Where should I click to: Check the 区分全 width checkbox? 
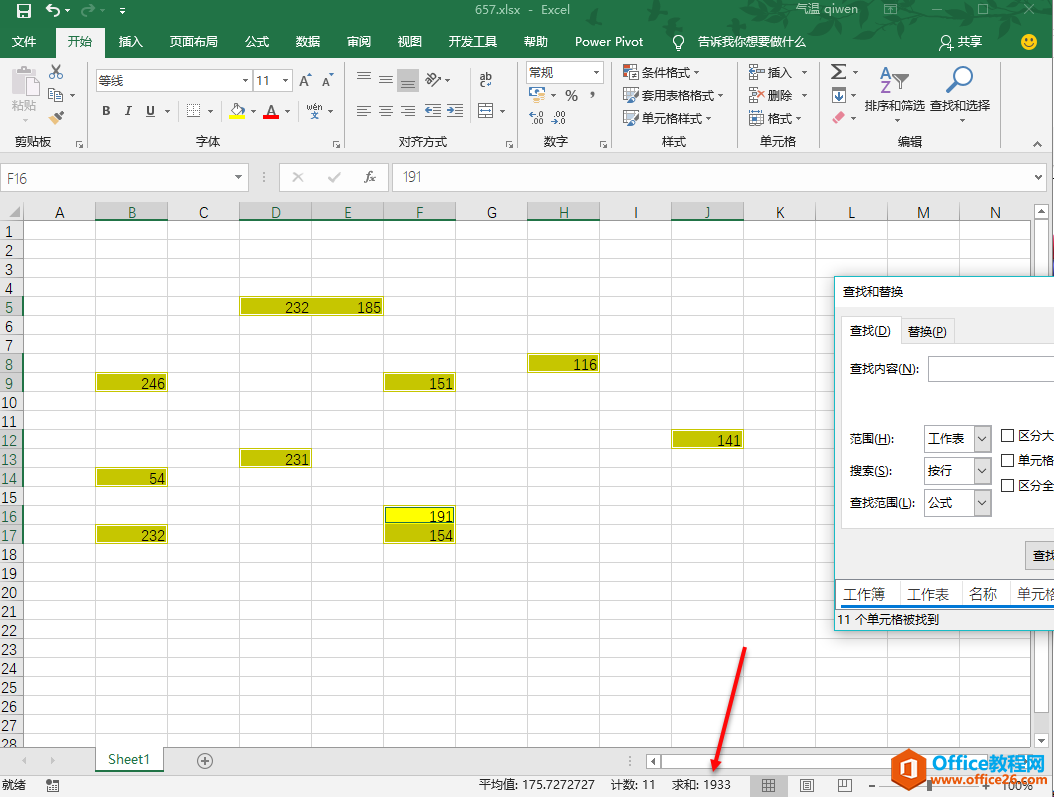pos(1008,485)
